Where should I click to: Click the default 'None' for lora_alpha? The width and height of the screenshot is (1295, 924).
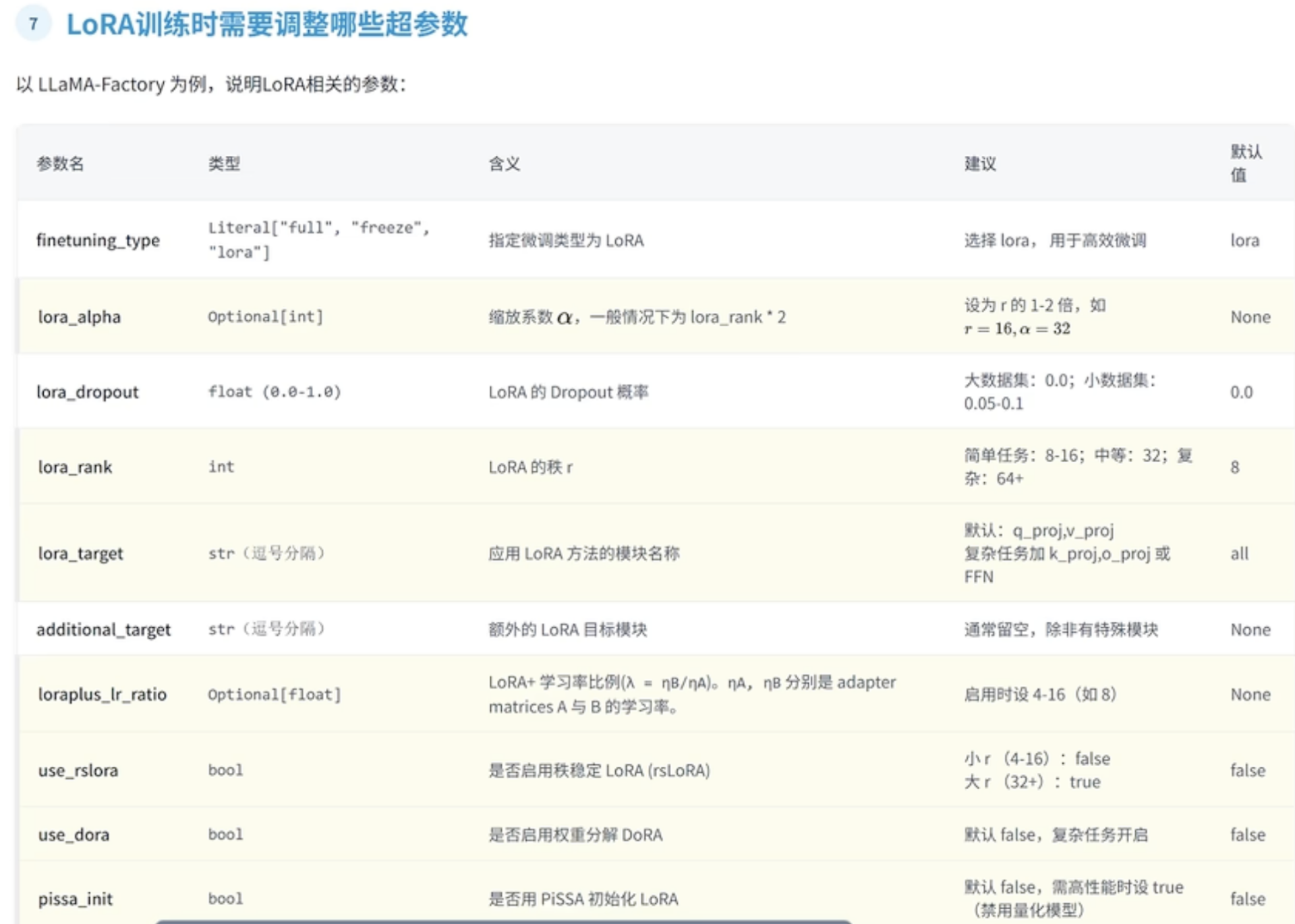(x=1250, y=316)
